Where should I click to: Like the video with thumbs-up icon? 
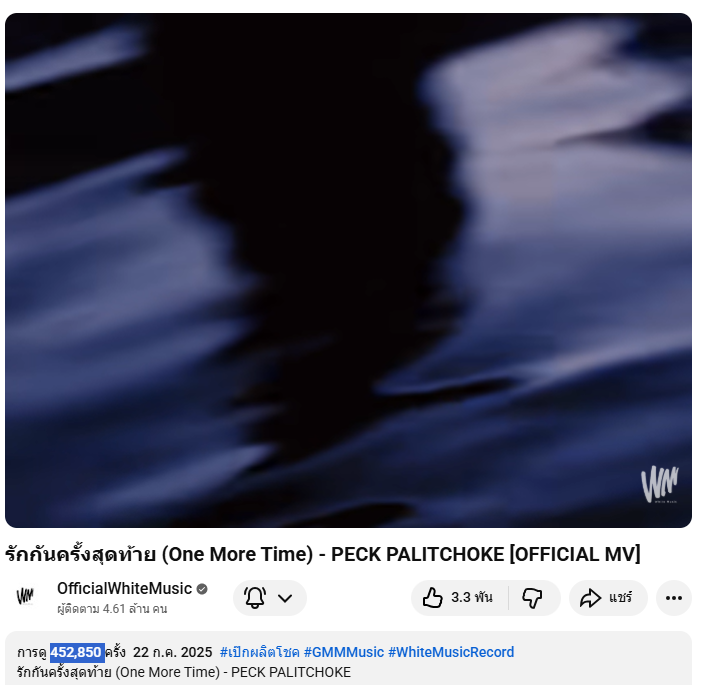pos(433,598)
